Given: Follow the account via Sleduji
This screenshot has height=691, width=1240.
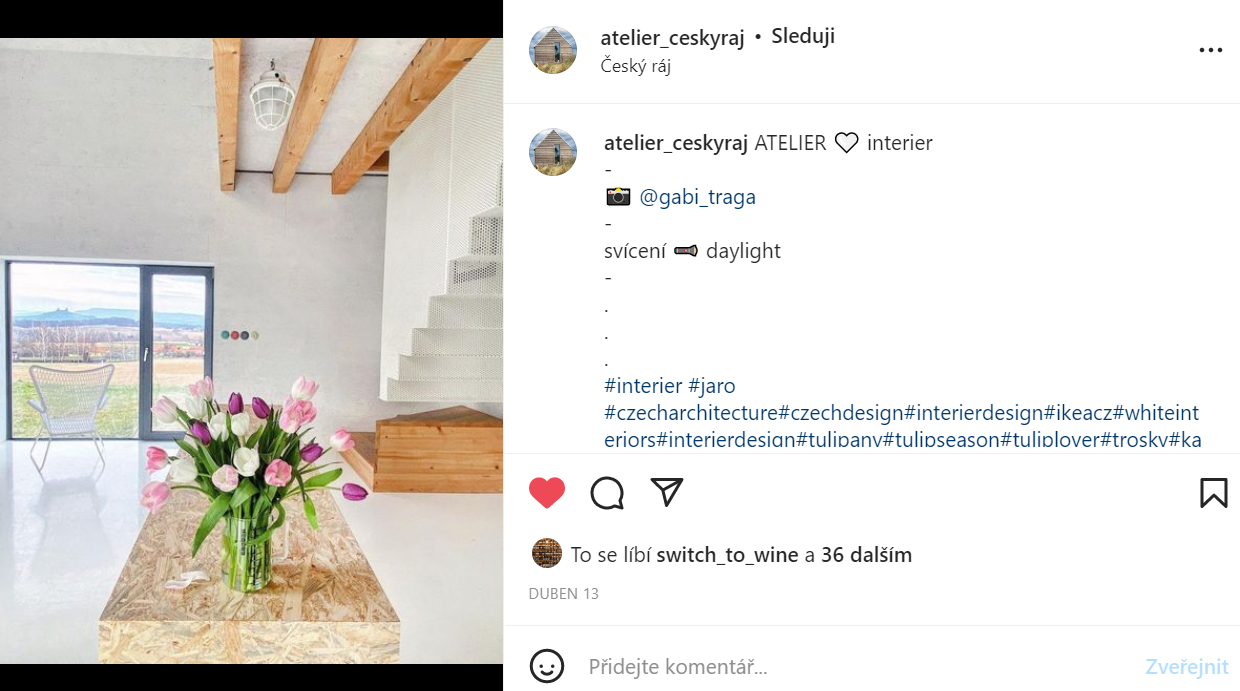Looking at the screenshot, I should point(803,36).
